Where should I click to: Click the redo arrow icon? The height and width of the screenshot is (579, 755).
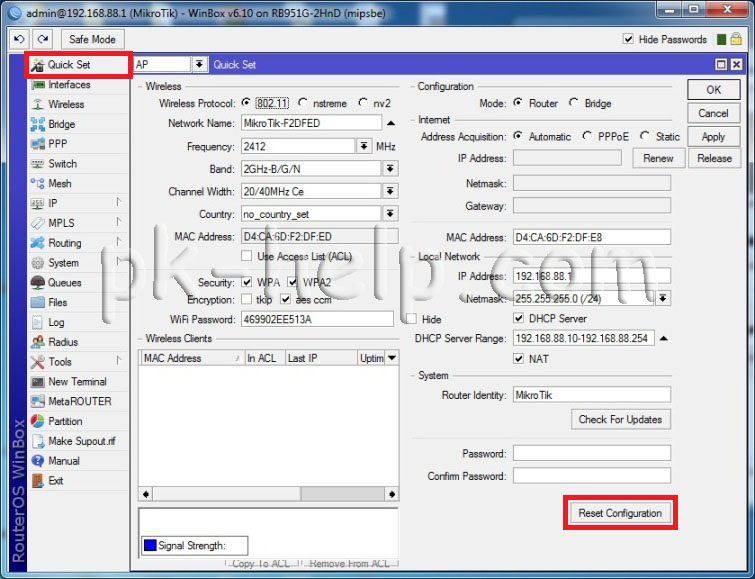tap(43, 39)
